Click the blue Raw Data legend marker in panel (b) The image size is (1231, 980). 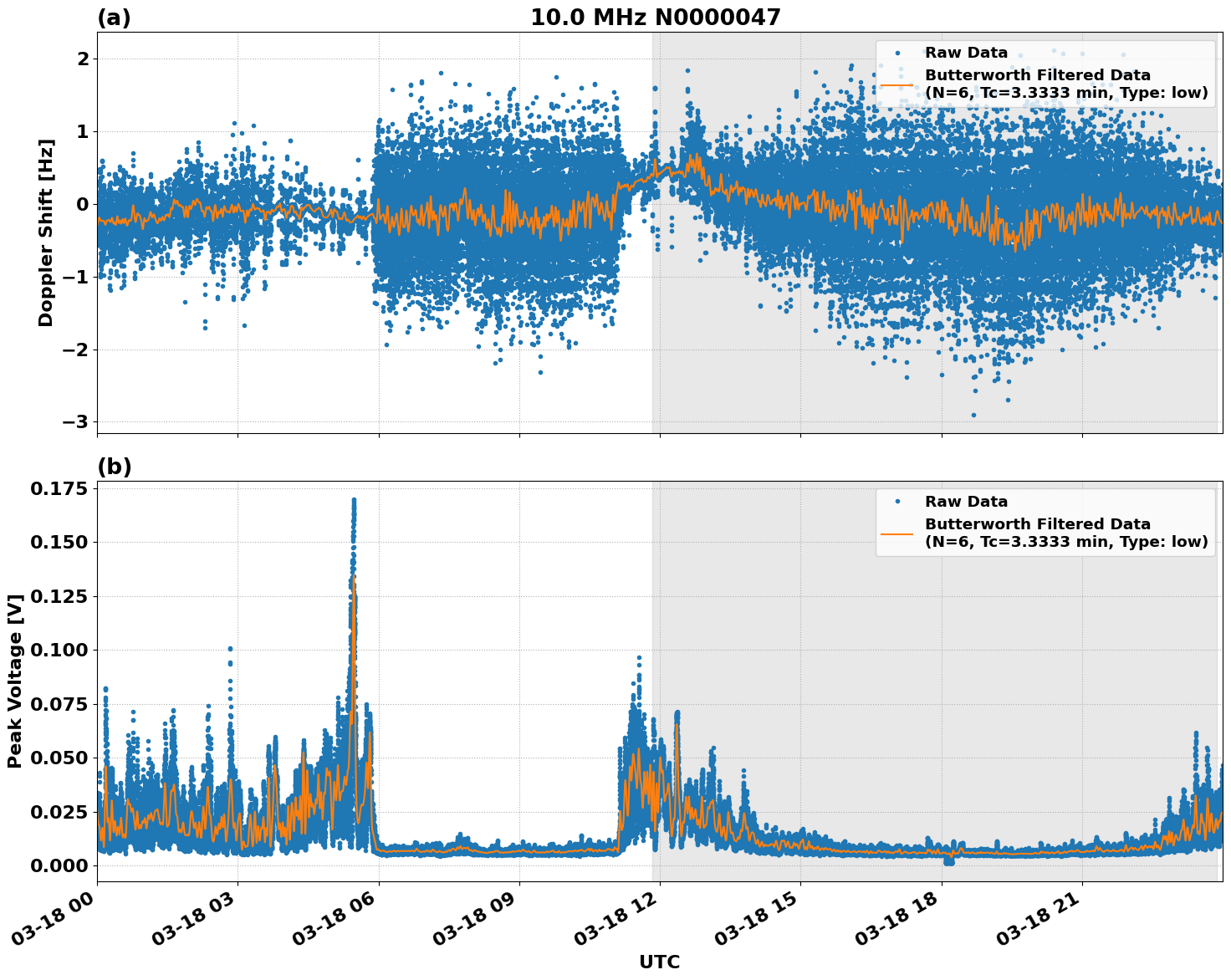coord(897,502)
